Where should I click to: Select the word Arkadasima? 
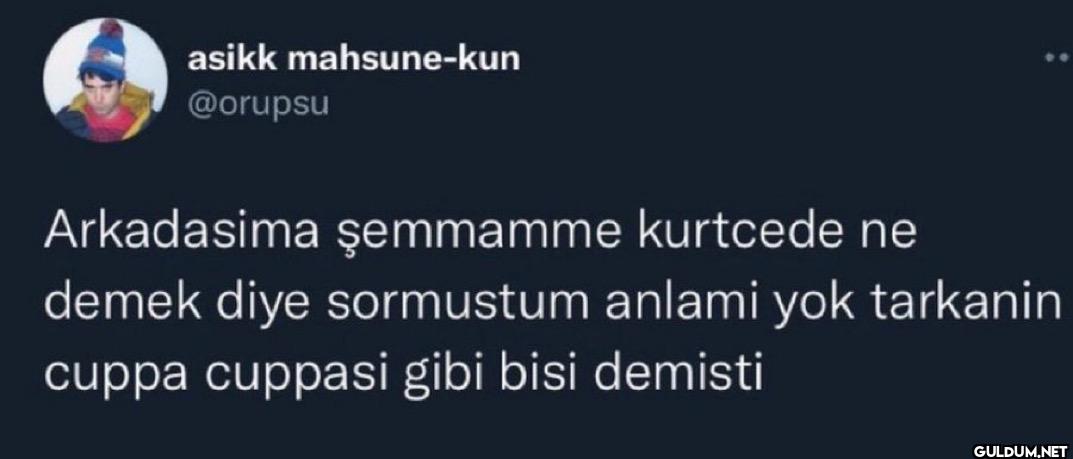click(181, 235)
